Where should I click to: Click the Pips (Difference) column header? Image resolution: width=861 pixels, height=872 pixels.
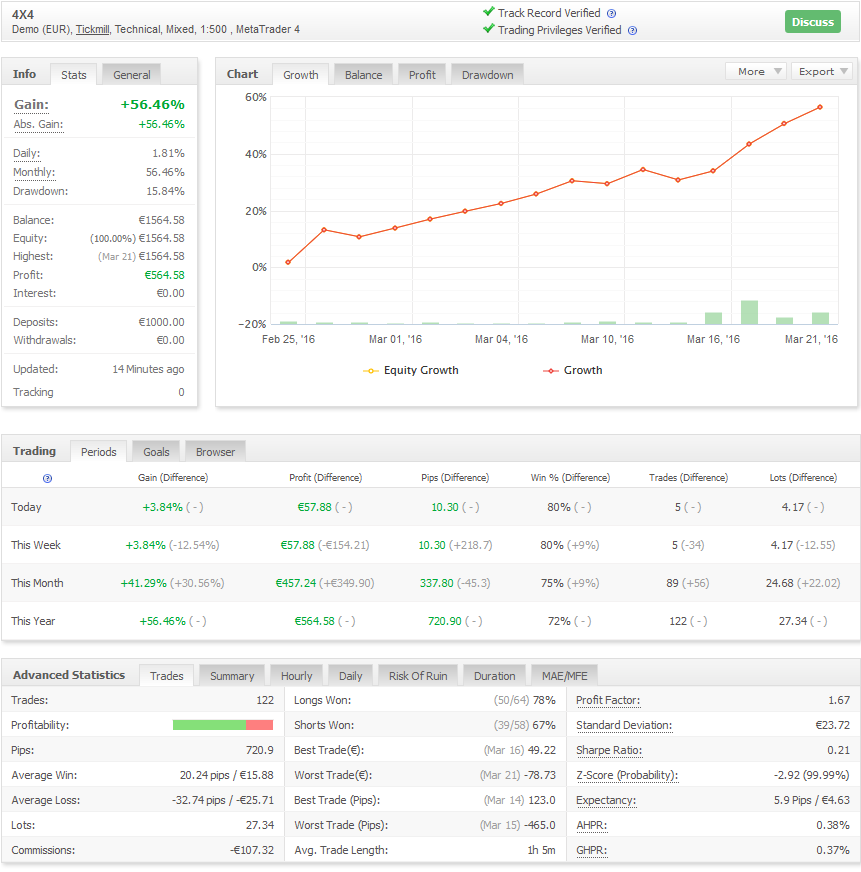(x=455, y=478)
